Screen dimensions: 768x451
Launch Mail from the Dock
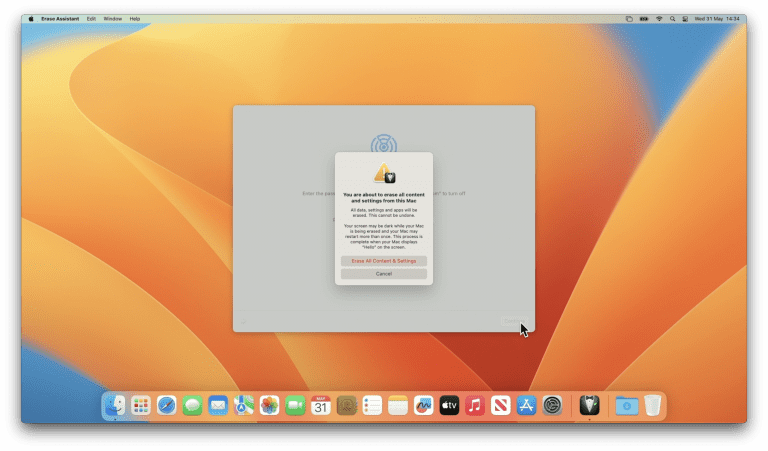tap(218, 405)
